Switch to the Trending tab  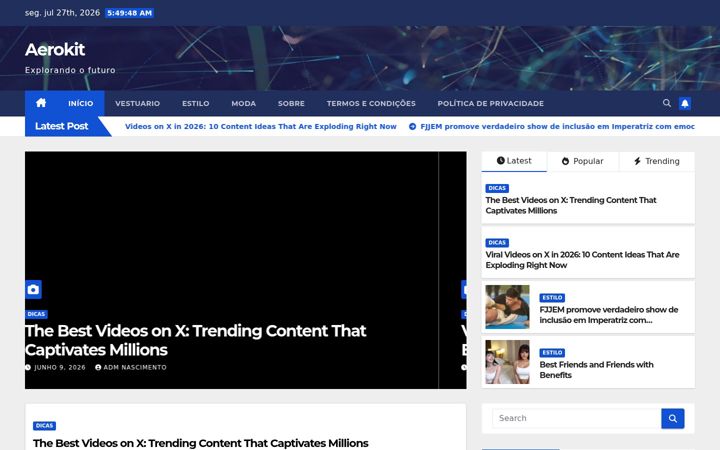point(657,161)
